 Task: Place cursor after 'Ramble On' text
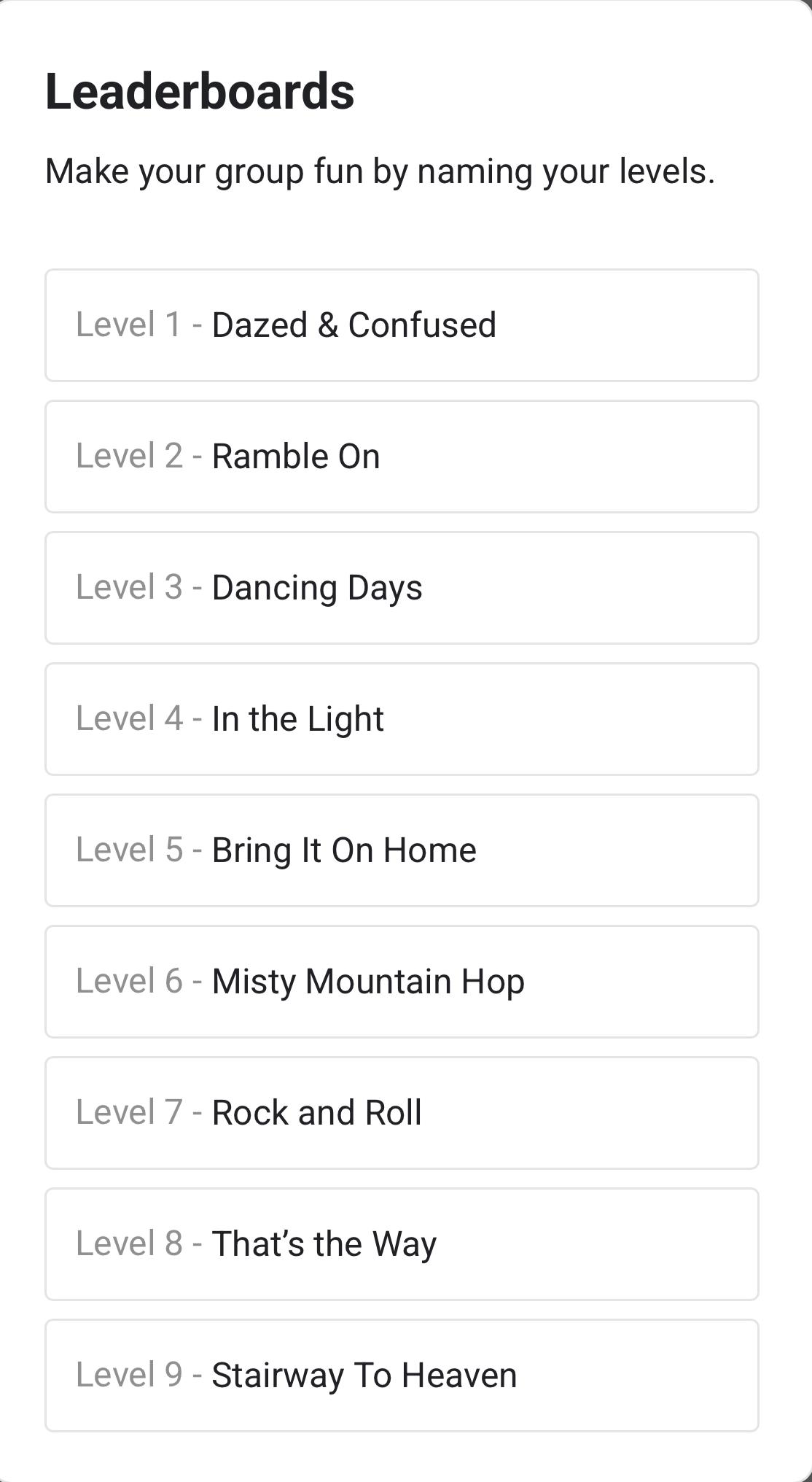click(x=380, y=457)
